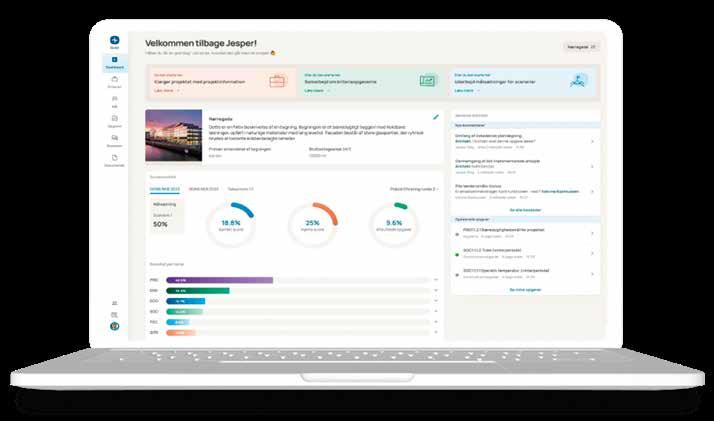This screenshot has height=421, width=714.
Task: Expand the TEC category row chevron
Action: coord(436,322)
